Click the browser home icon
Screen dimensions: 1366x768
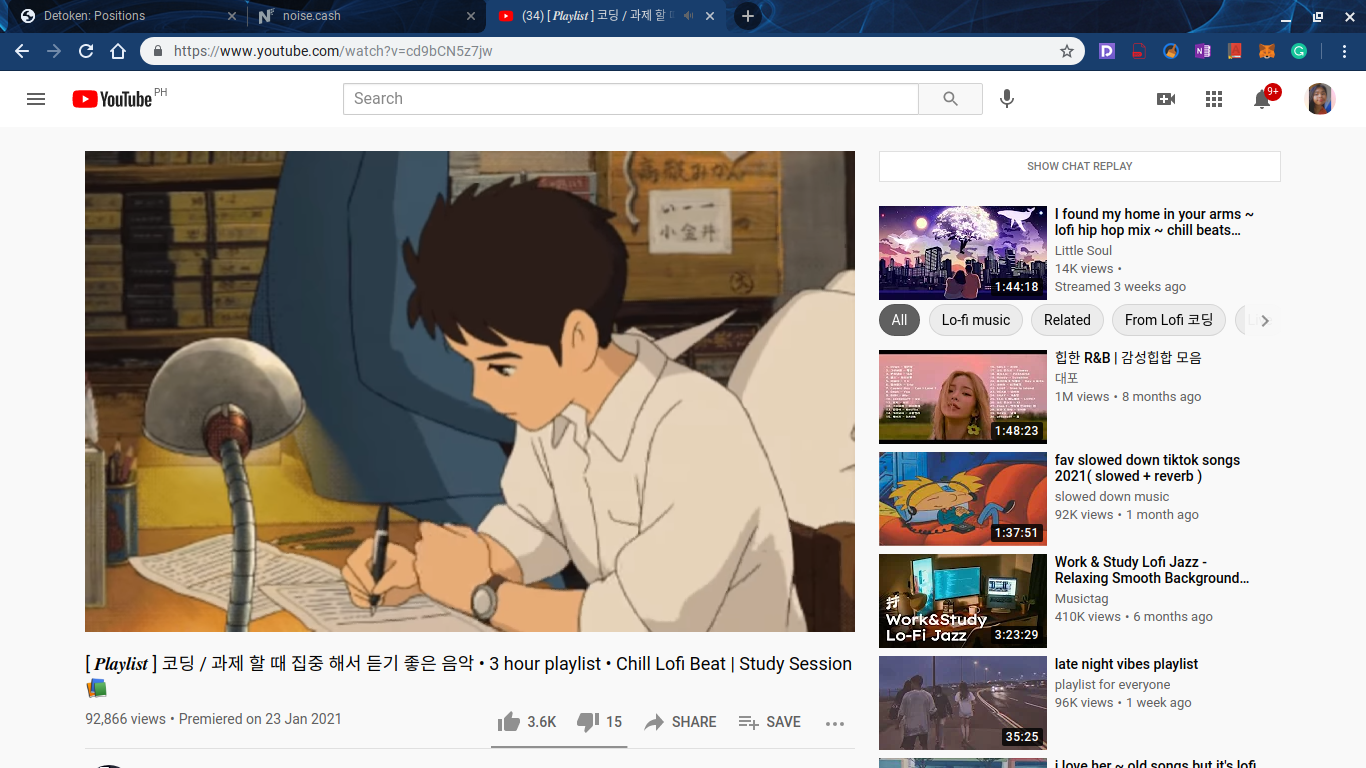click(118, 51)
